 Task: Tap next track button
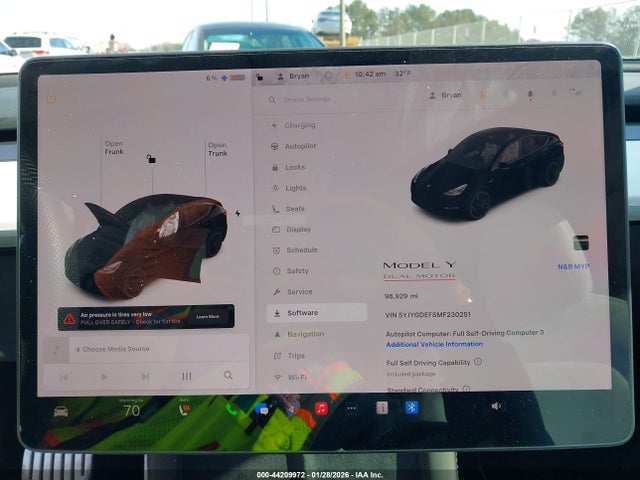(x=145, y=376)
